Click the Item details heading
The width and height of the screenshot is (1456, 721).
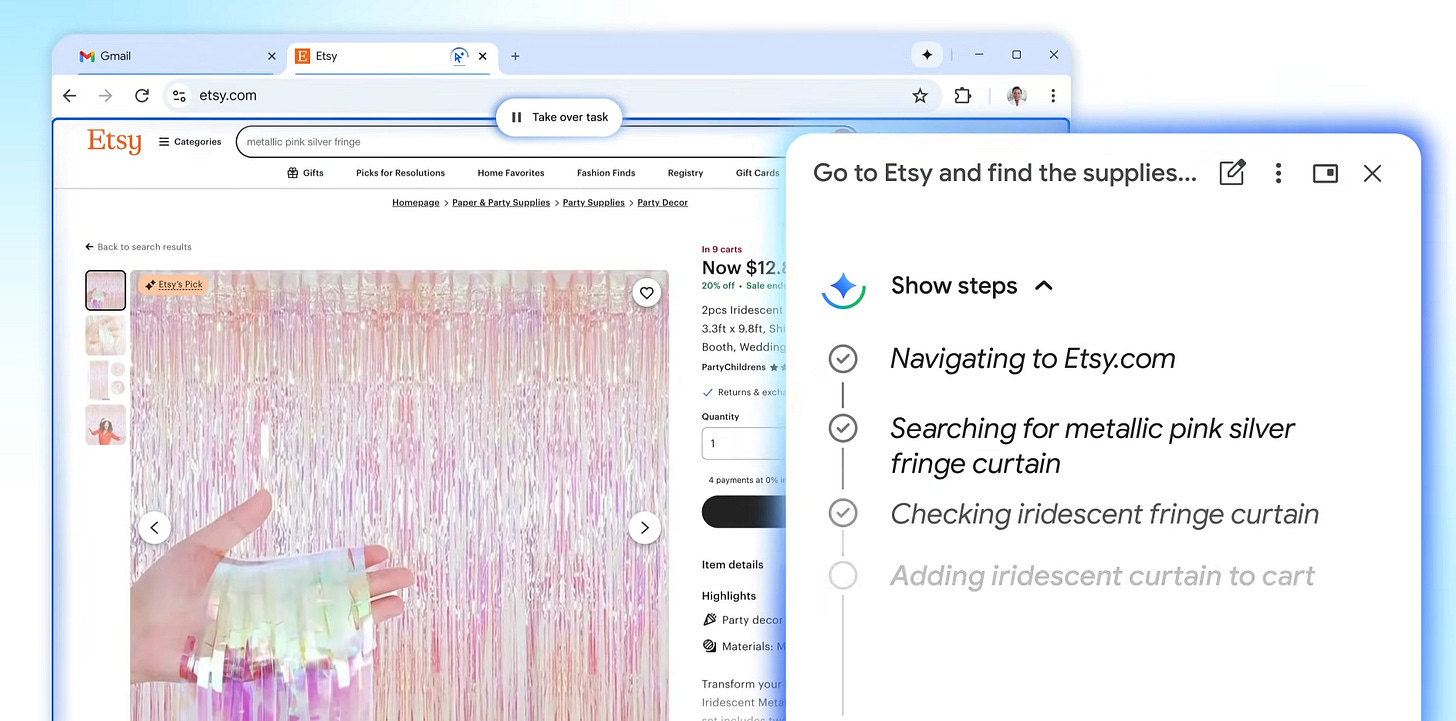pyautogui.click(x=732, y=565)
